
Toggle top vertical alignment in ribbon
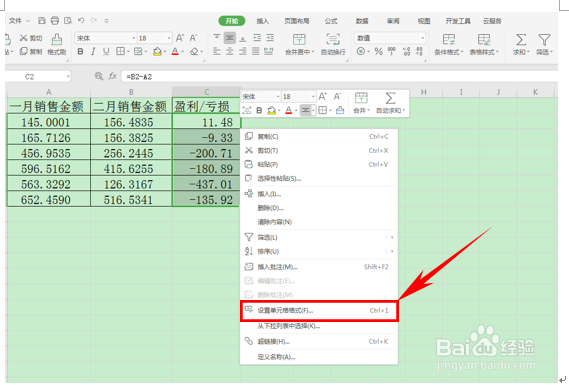click(x=217, y=38)
